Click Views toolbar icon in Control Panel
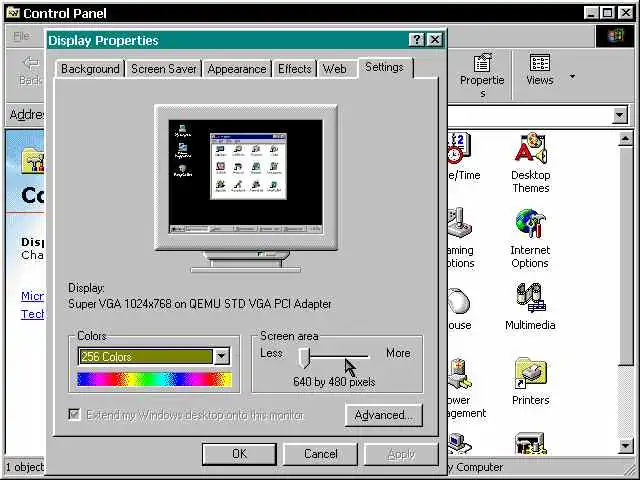Viewport: 640px width, 480px height. tap(540, 70)
